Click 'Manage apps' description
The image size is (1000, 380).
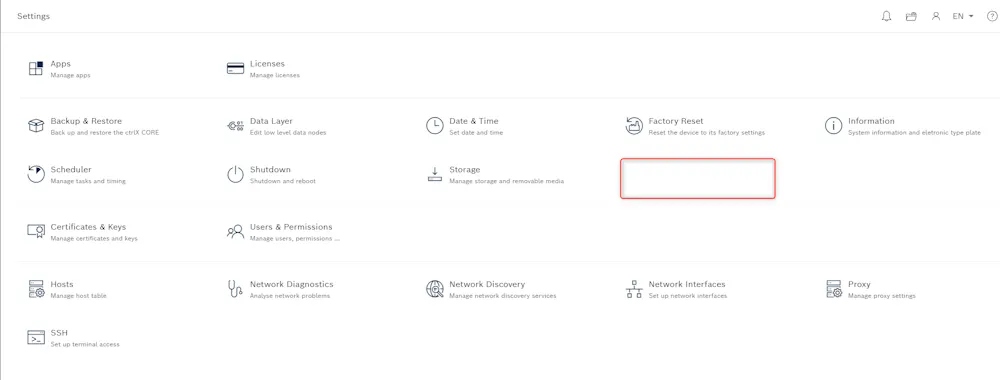(70, 75)
